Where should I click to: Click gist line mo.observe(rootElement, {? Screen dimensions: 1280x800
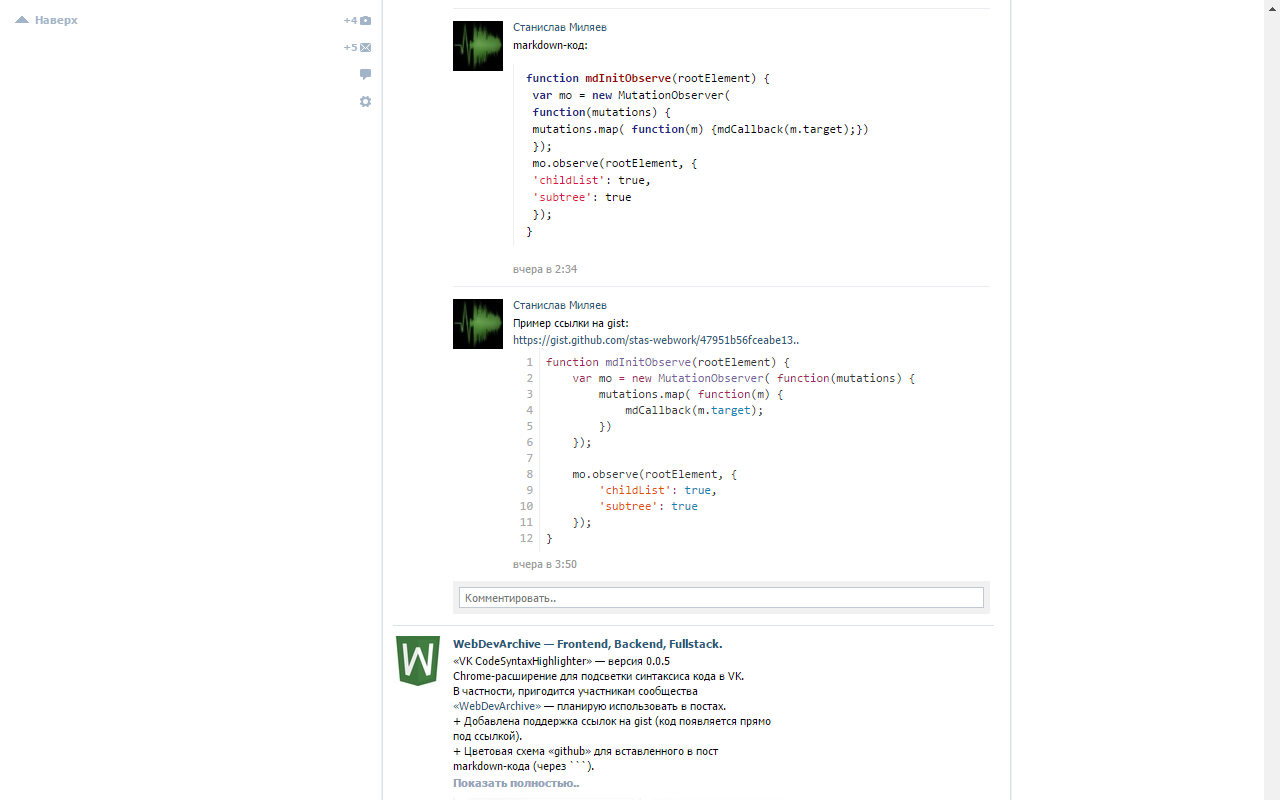coord(654,474)
